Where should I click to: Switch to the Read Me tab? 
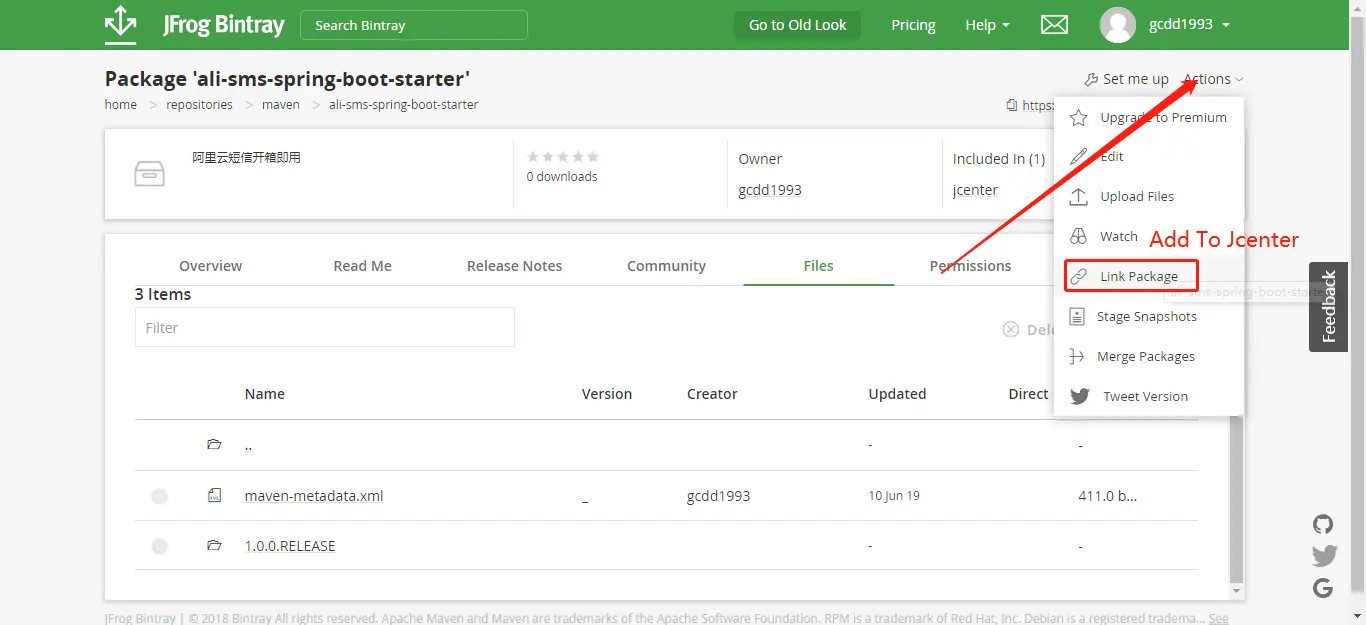(x=362, y=266)
